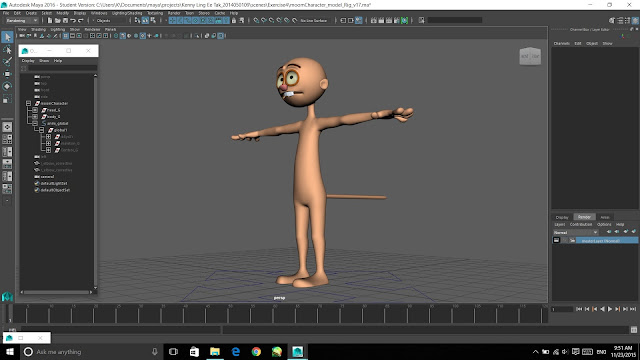Open File Explorer from the taskbar
The width and height of the screenshot is (640, 360).
click(x=215, y=351)
